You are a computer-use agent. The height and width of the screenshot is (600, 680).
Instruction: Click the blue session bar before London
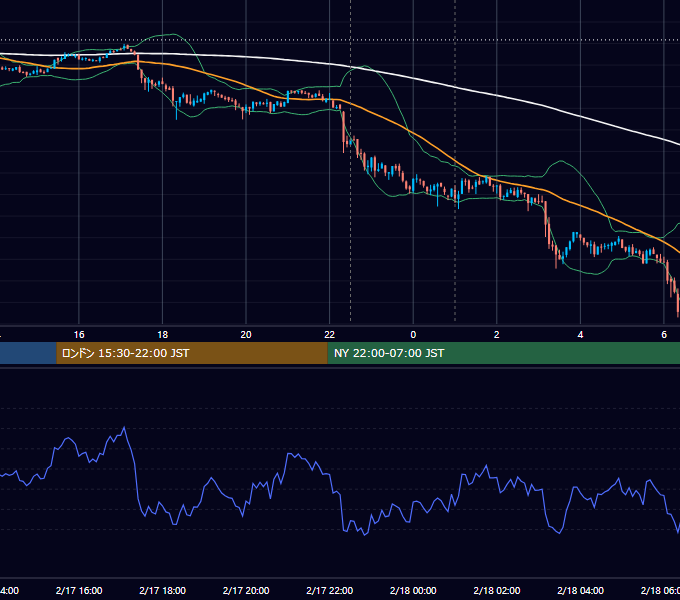pos(28,353)
